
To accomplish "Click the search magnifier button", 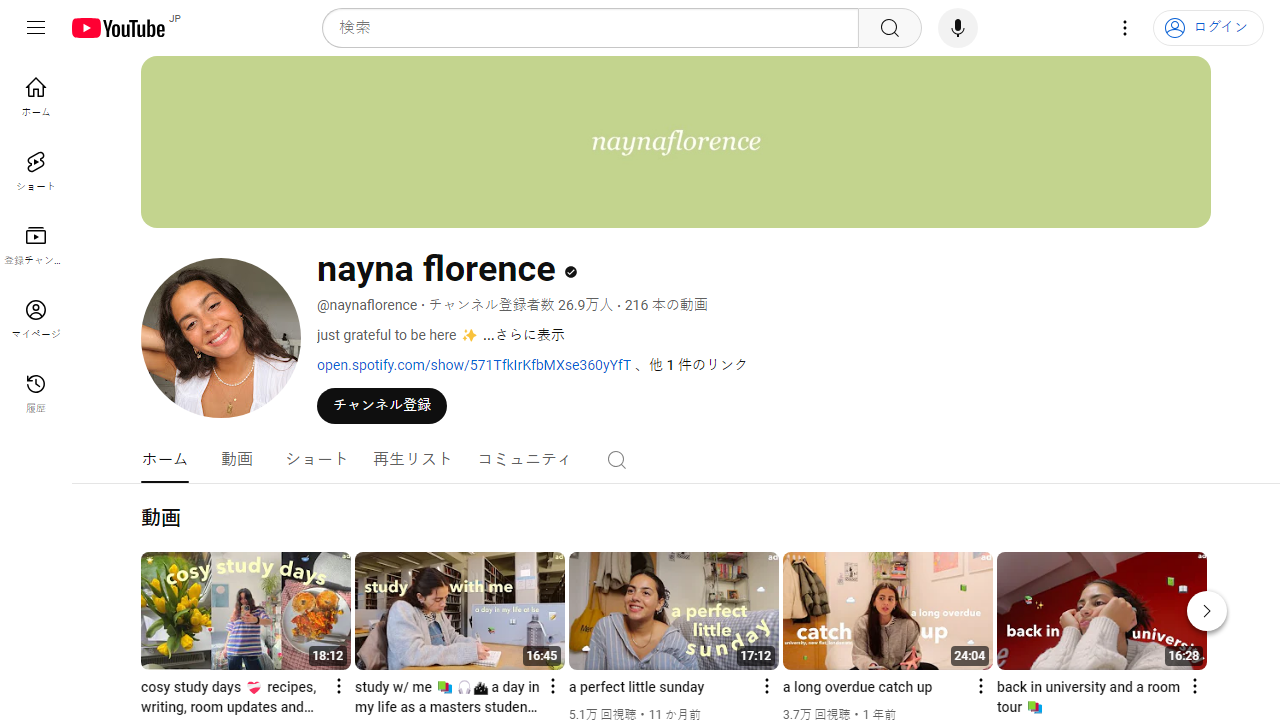I will (x=890, y=28).
